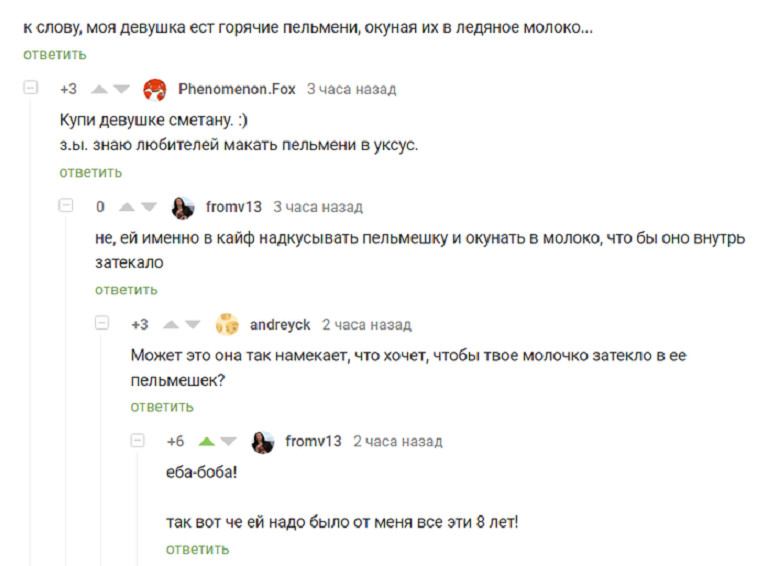Collapse the andreyck comment thread
Viewport: 769px width, 566px height.
(x=102, y=323)
